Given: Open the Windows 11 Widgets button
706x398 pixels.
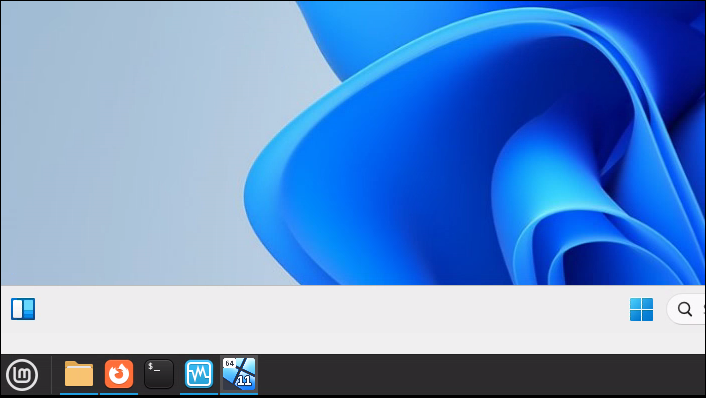Looking at the screenshot, I should [23, 309].
